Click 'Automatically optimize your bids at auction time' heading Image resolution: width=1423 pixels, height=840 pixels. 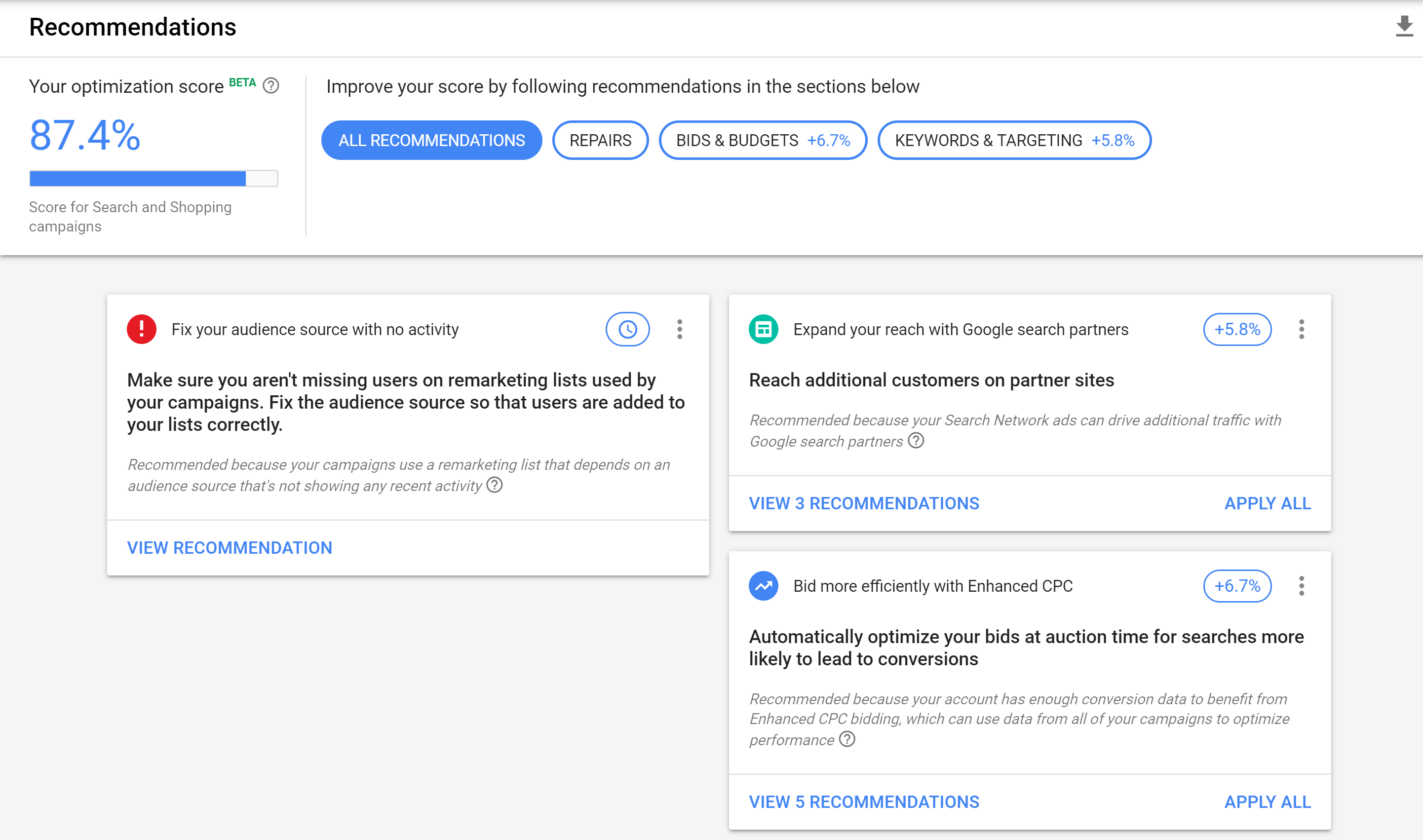[x=1026, y=648]
